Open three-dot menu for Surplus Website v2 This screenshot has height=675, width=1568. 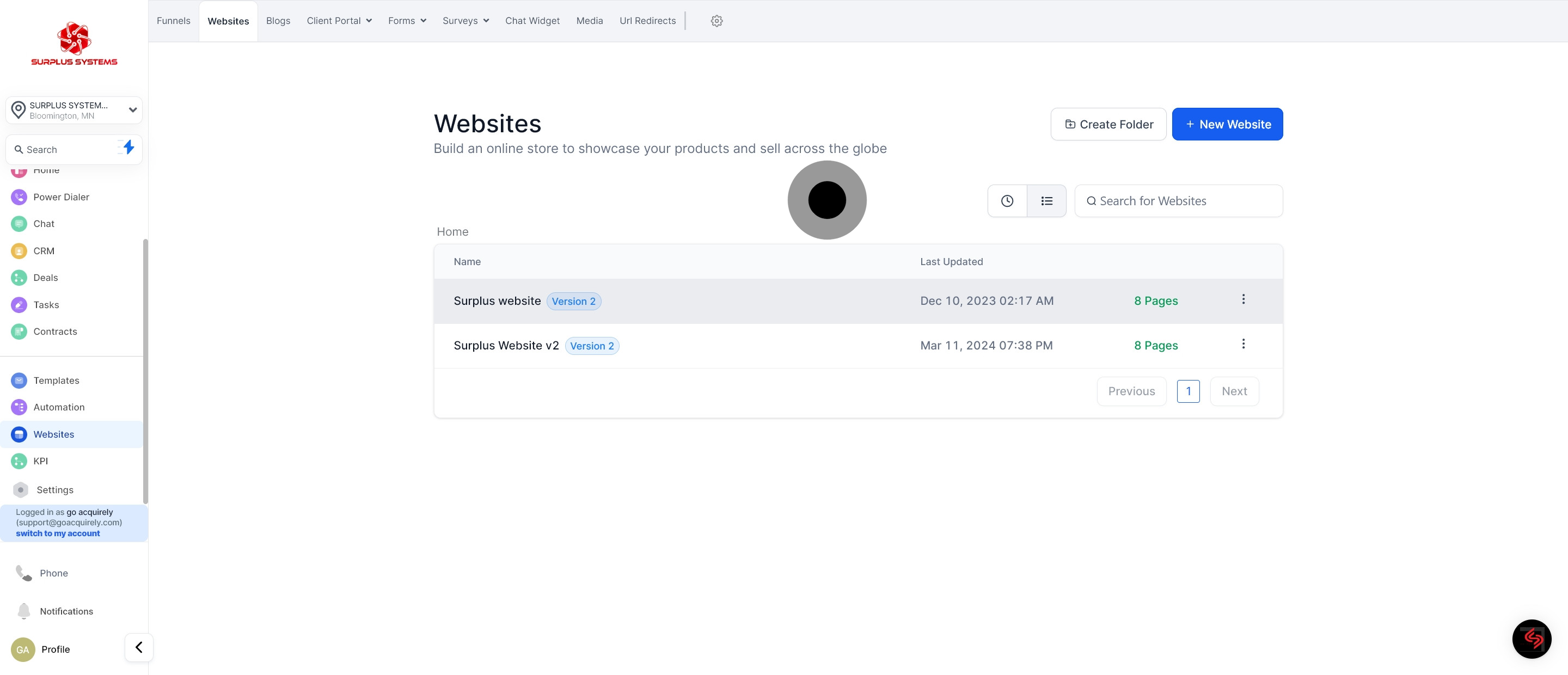(x=1243, y=344)
